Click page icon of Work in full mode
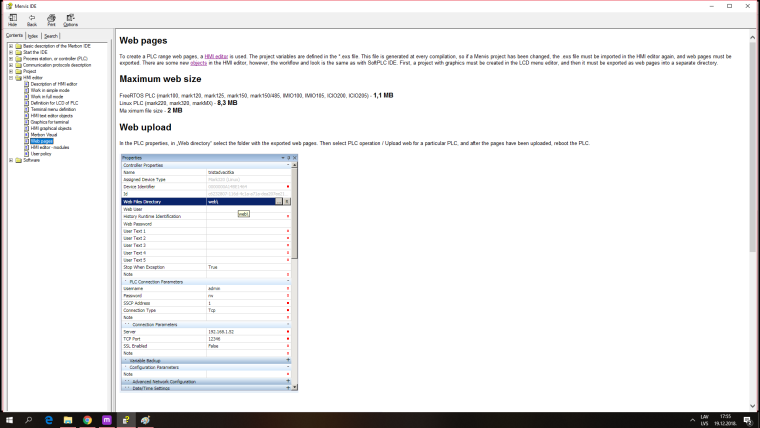760x428 pixels. coord(27,96)
